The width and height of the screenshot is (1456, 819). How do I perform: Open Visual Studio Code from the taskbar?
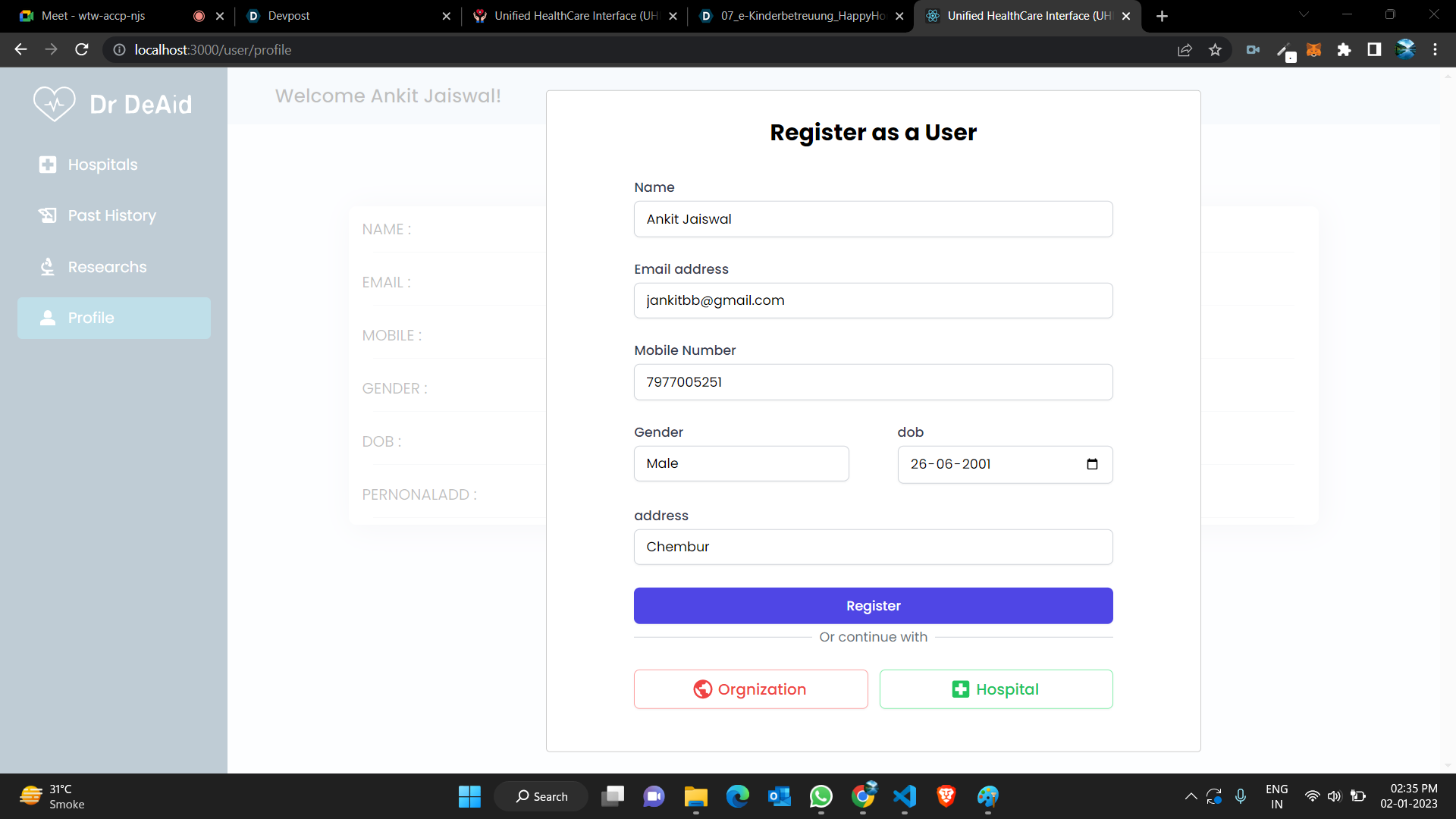(905, 796)
